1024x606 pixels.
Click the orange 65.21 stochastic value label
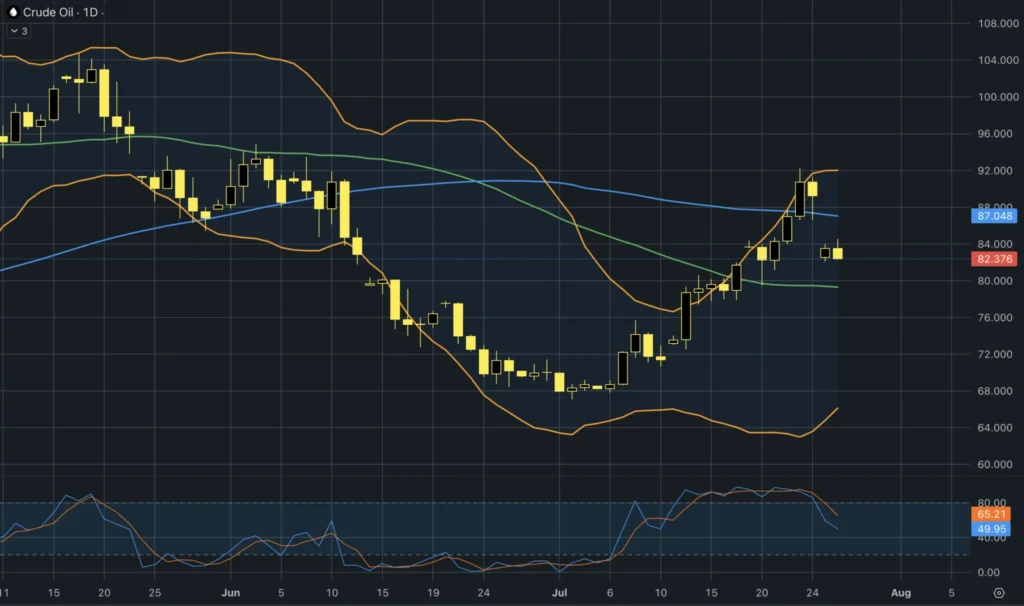991,514
